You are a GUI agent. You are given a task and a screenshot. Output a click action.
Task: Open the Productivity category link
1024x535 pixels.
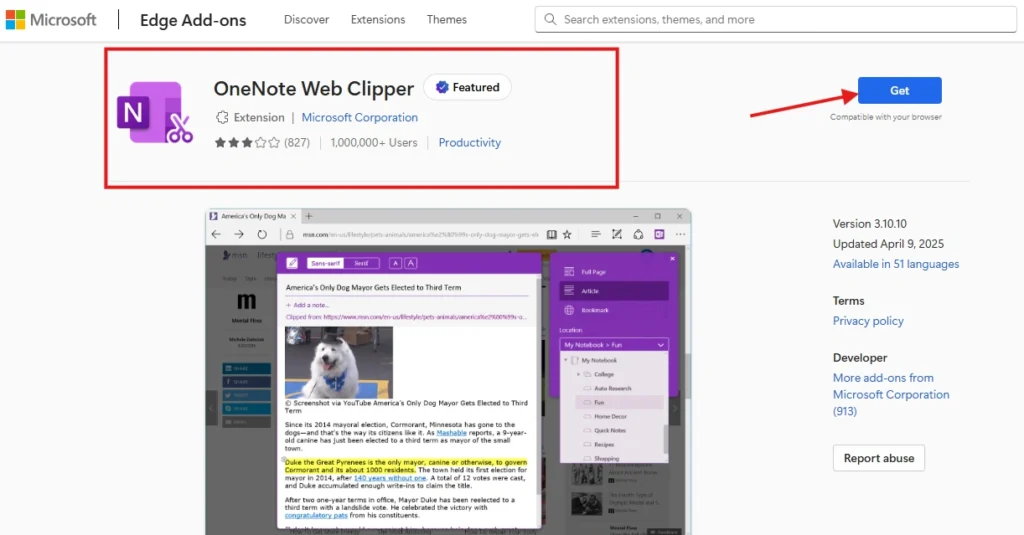pos(470,142)
